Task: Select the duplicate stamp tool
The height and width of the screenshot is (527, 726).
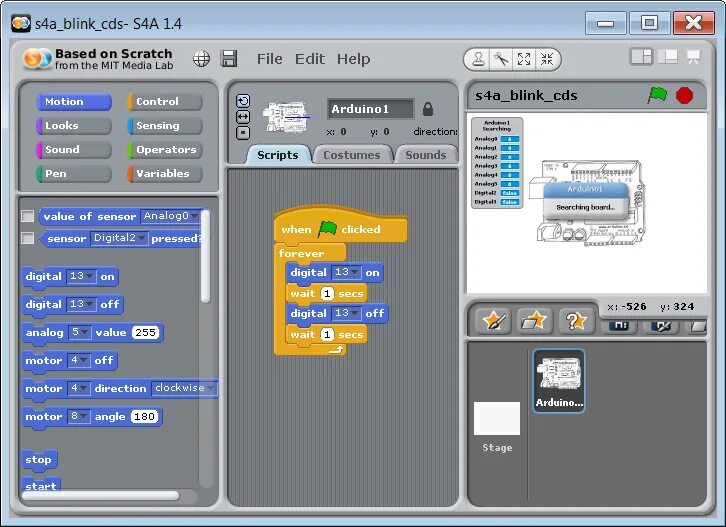Action: coord(478,59)
